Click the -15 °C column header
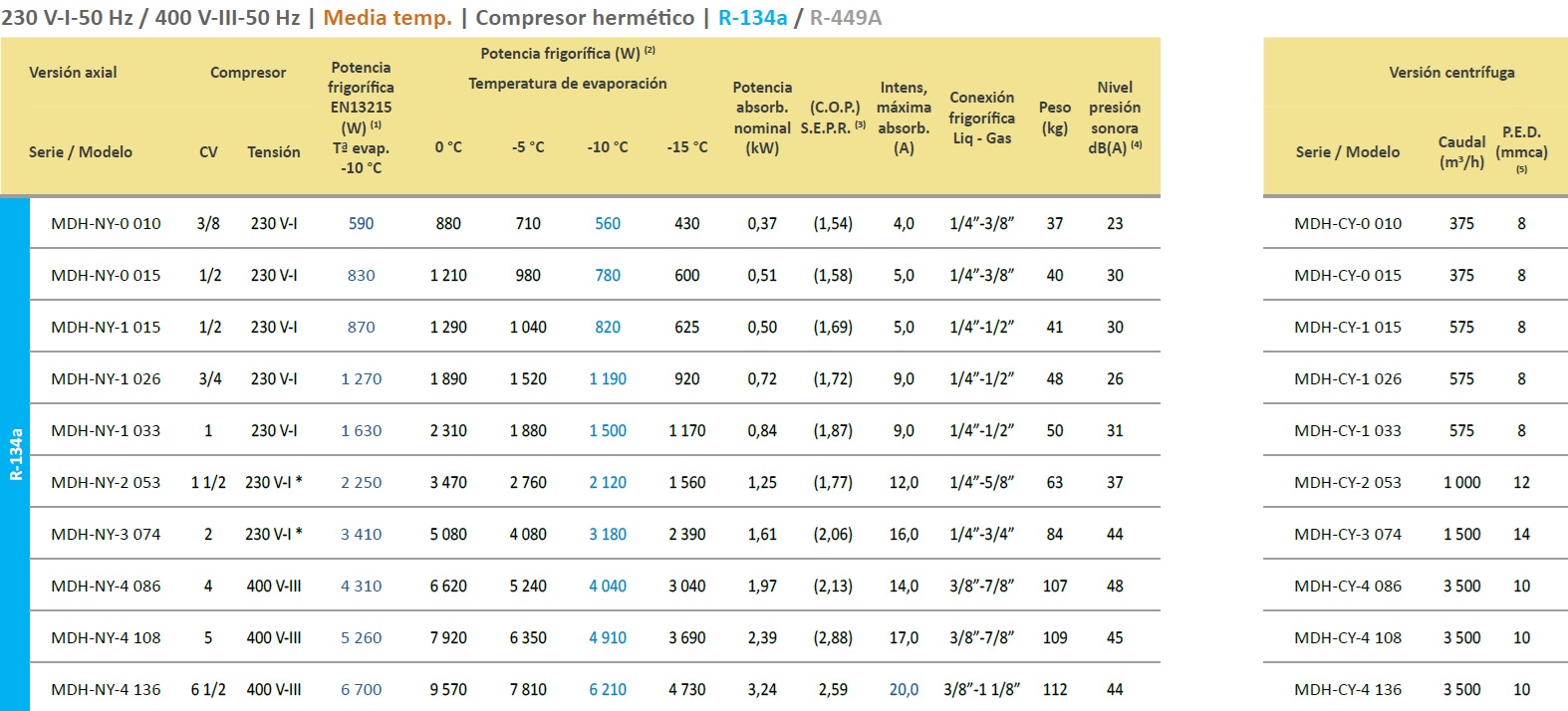Screen dimensions: 1568x711 [687, 147]
